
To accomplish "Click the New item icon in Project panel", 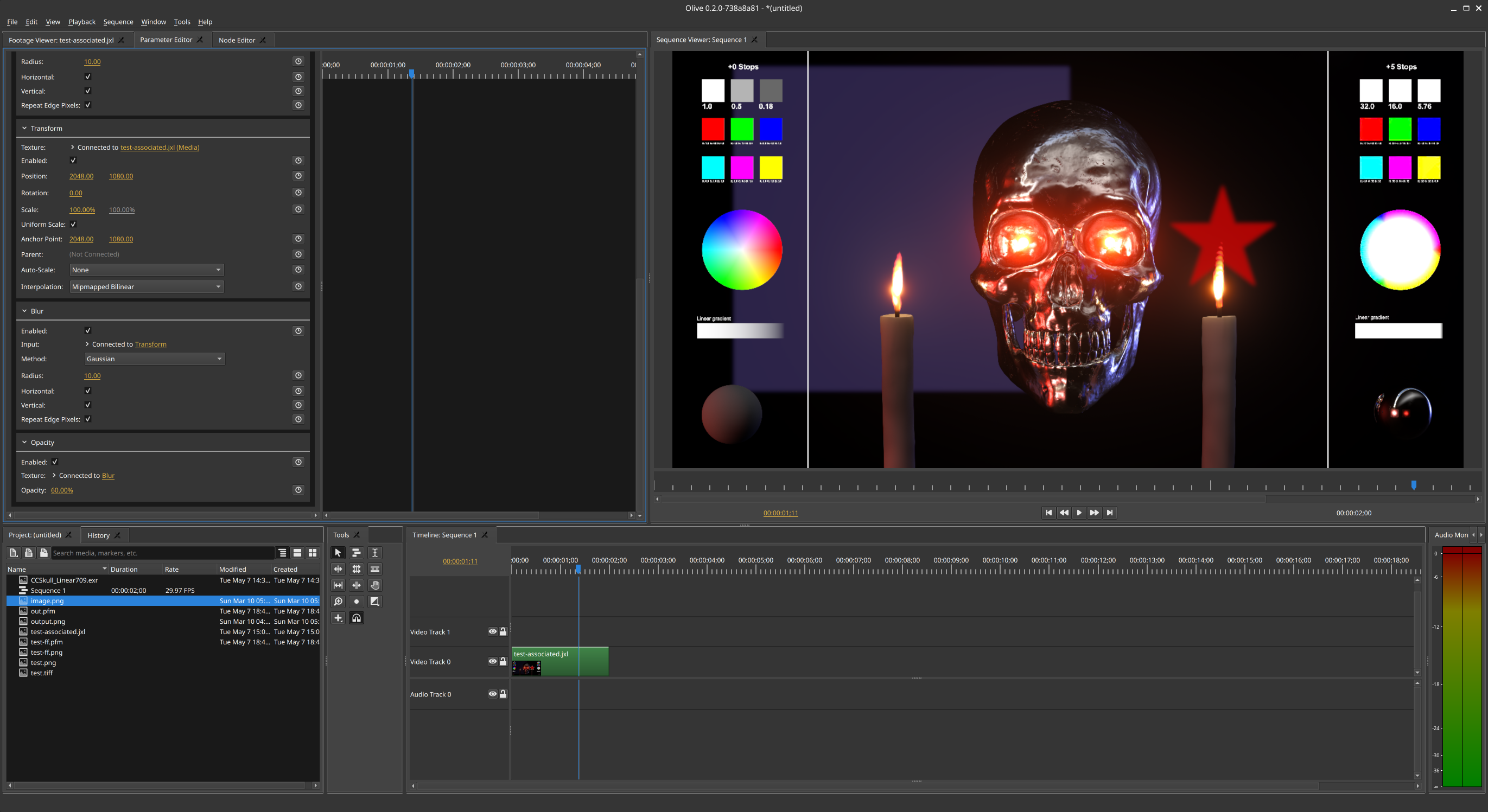I will coord(13,553).
